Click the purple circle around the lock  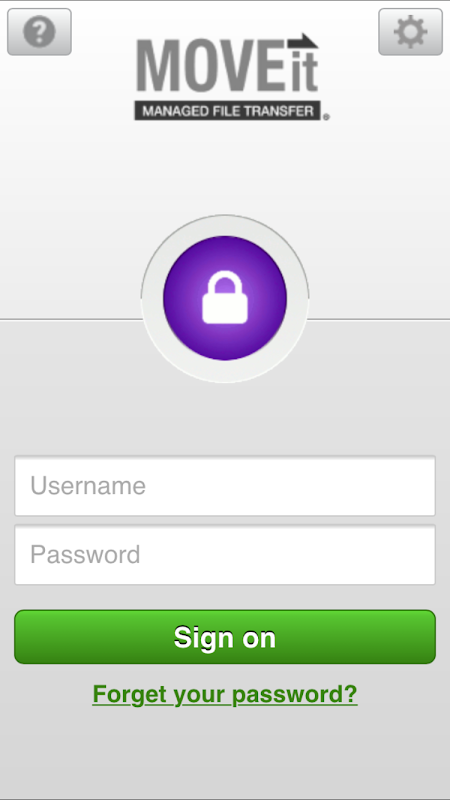click(x=225, y=298)
